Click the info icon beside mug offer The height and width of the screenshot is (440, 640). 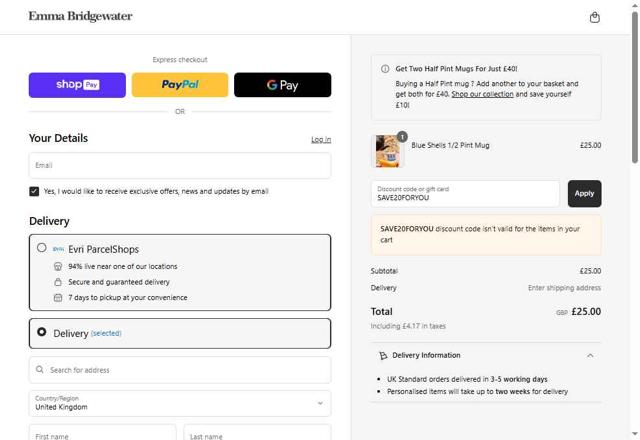385,69
